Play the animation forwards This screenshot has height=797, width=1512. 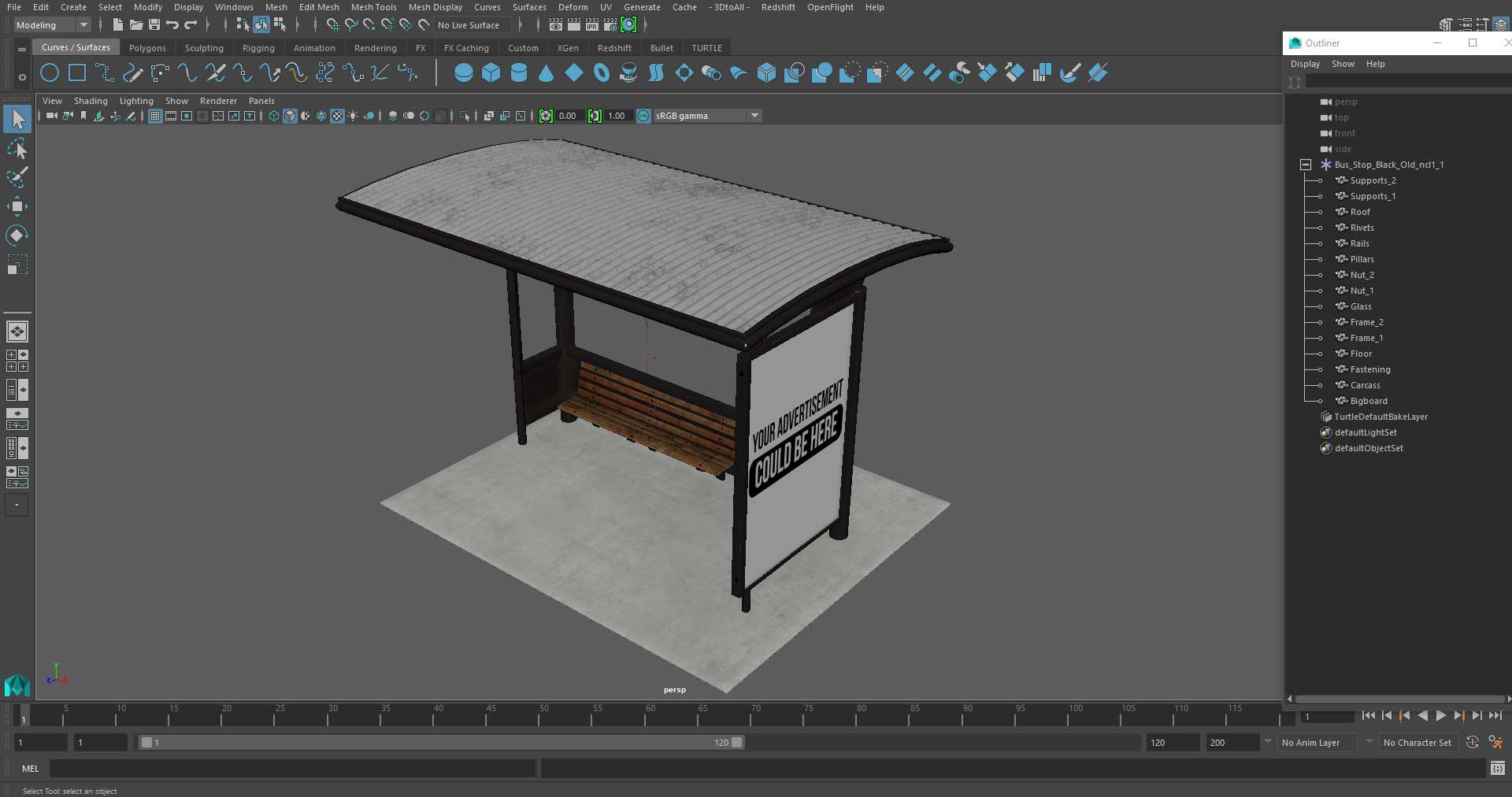click(1440, 716)
